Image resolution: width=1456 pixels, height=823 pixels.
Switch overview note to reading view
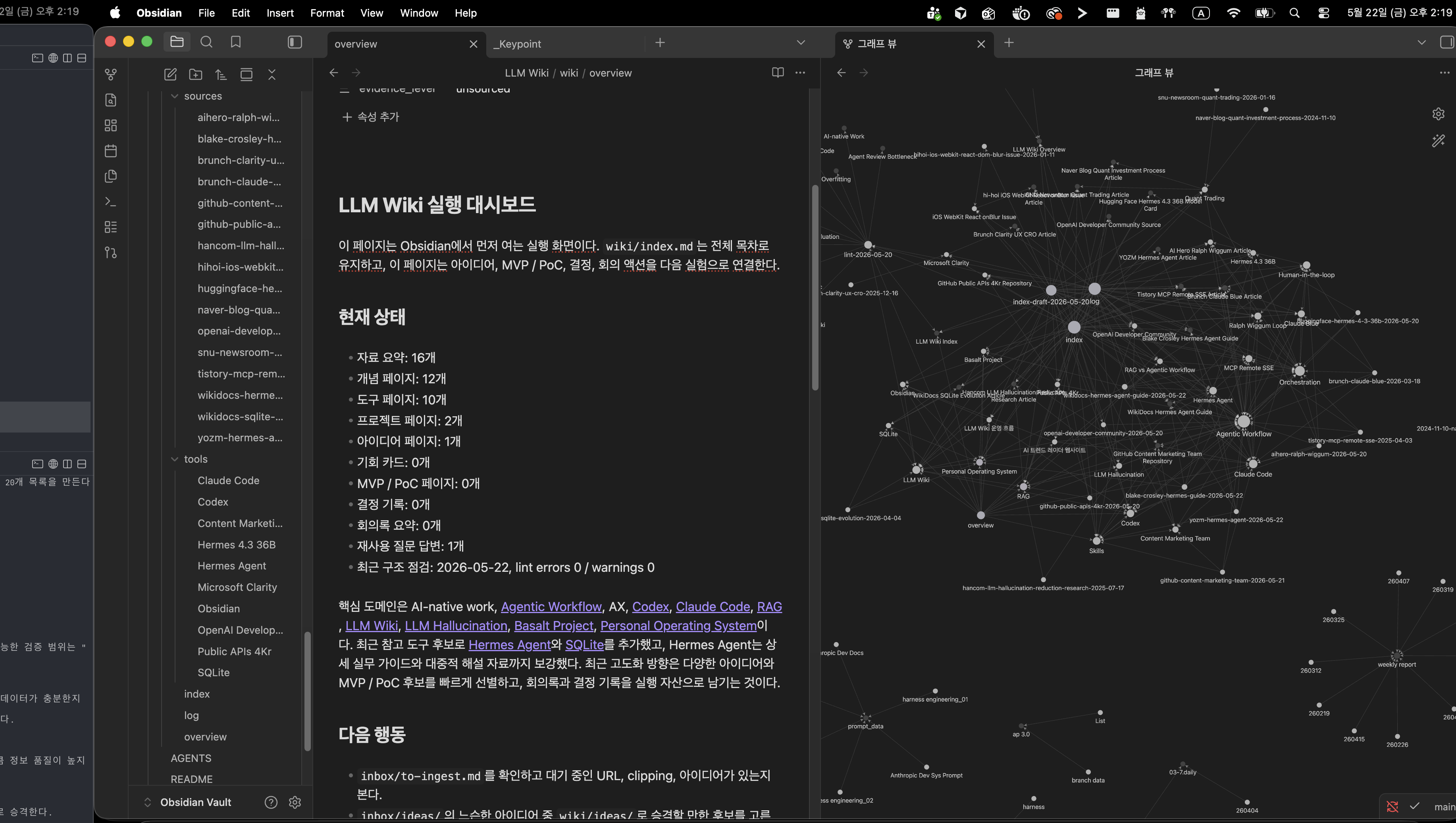pyautogui.click(x=778, y=72)
